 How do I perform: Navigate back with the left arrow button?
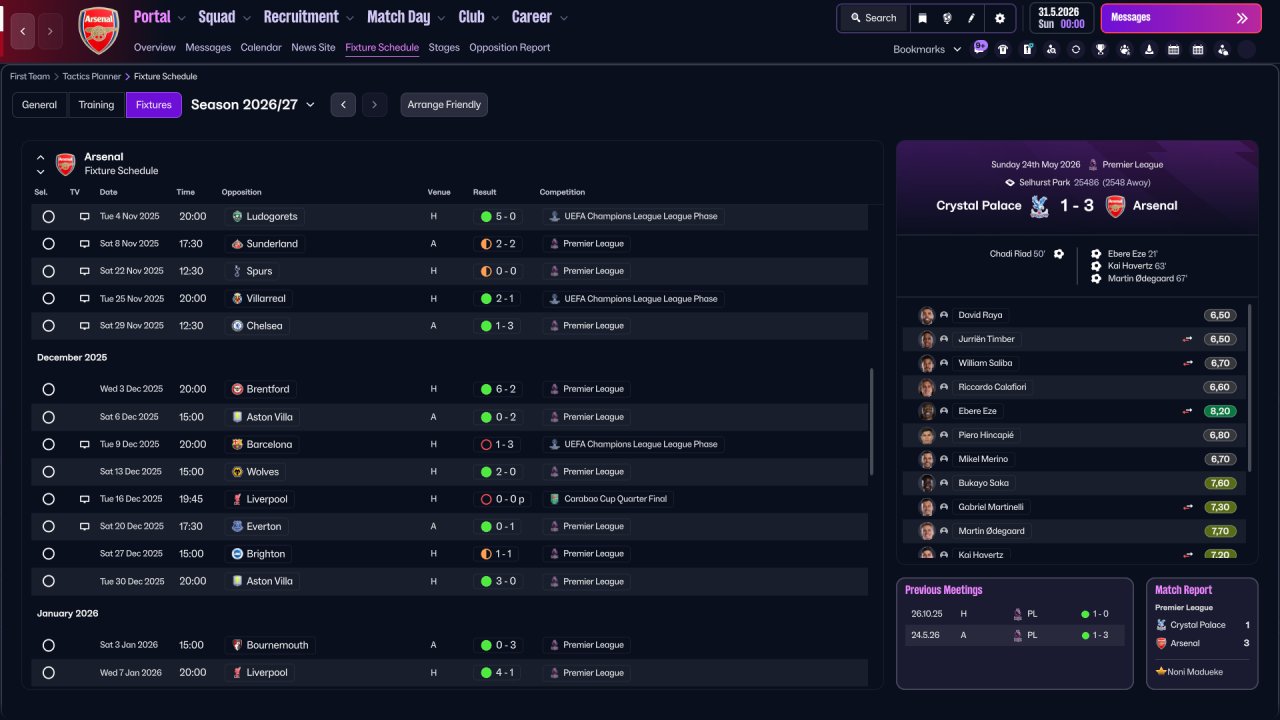point(24,31)
